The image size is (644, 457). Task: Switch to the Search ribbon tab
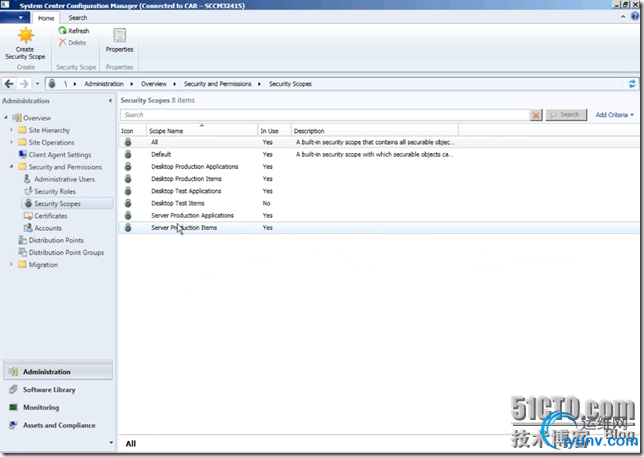tap(78, 18)
